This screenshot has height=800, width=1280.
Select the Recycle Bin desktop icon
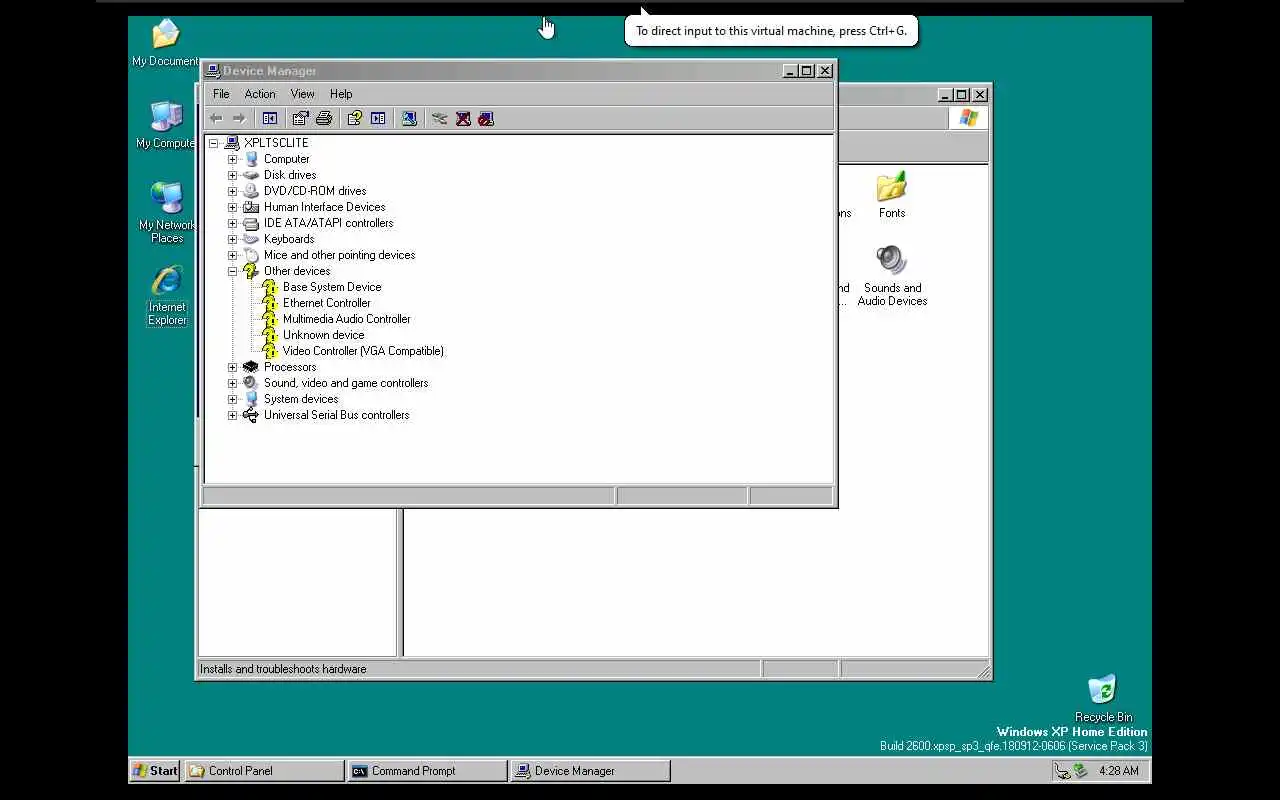point(1103,698)
